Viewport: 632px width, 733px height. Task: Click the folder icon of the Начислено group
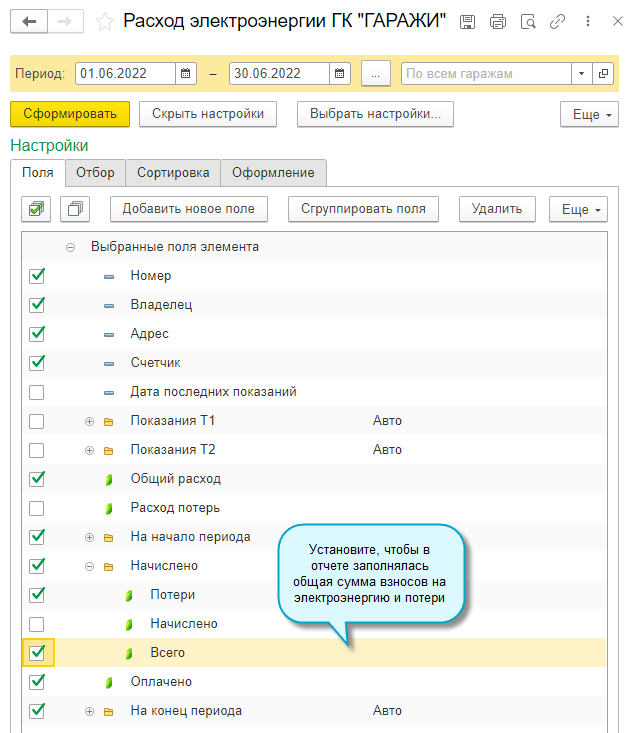pyautogui.click(x=108, y=567)
